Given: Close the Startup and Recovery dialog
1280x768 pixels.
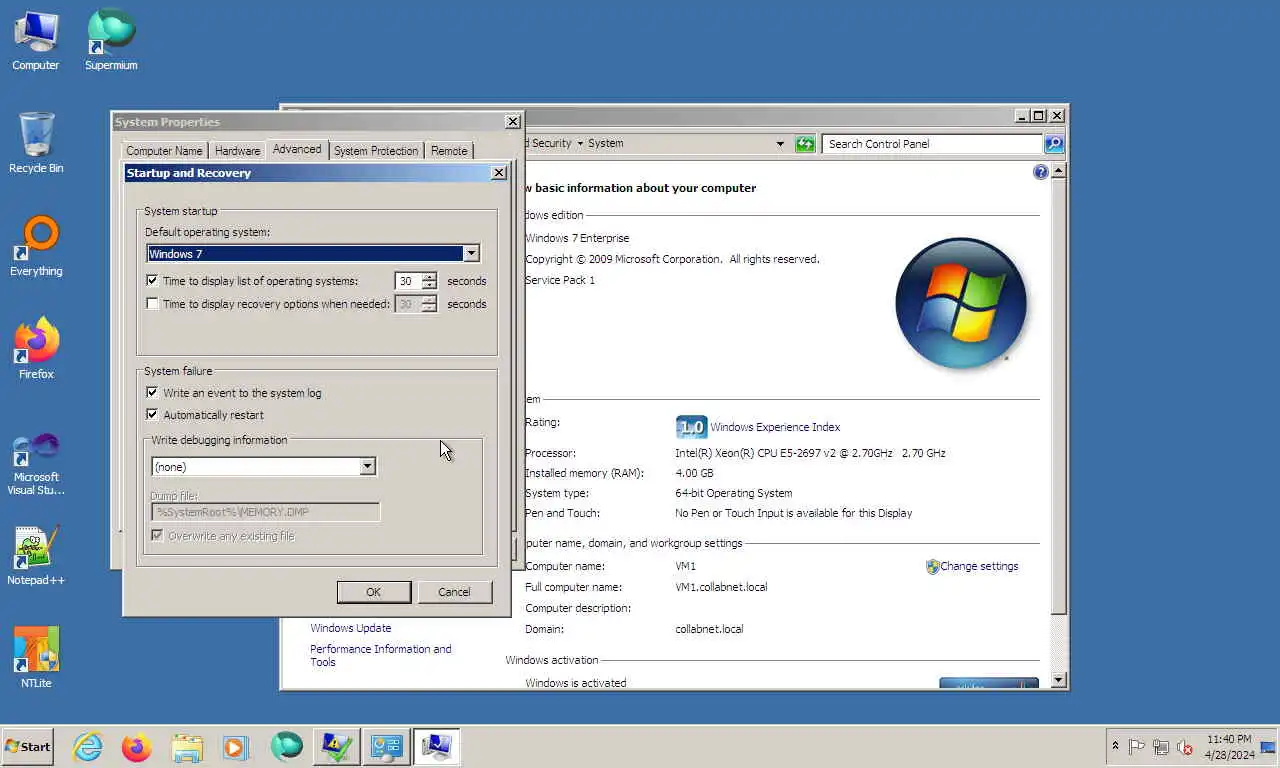Looking at the screenshot, I should coord(498,173).
